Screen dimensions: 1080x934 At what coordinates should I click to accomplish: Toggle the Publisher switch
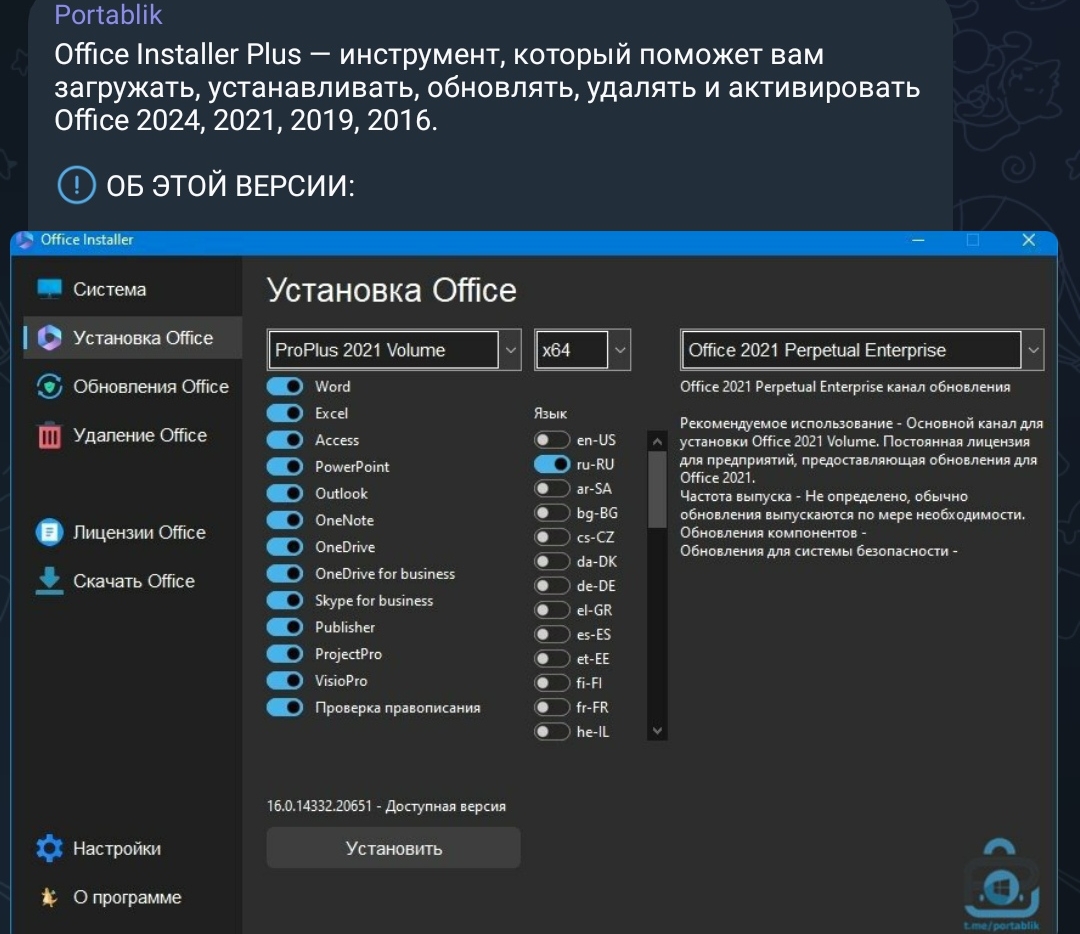(x=285, y=627)
